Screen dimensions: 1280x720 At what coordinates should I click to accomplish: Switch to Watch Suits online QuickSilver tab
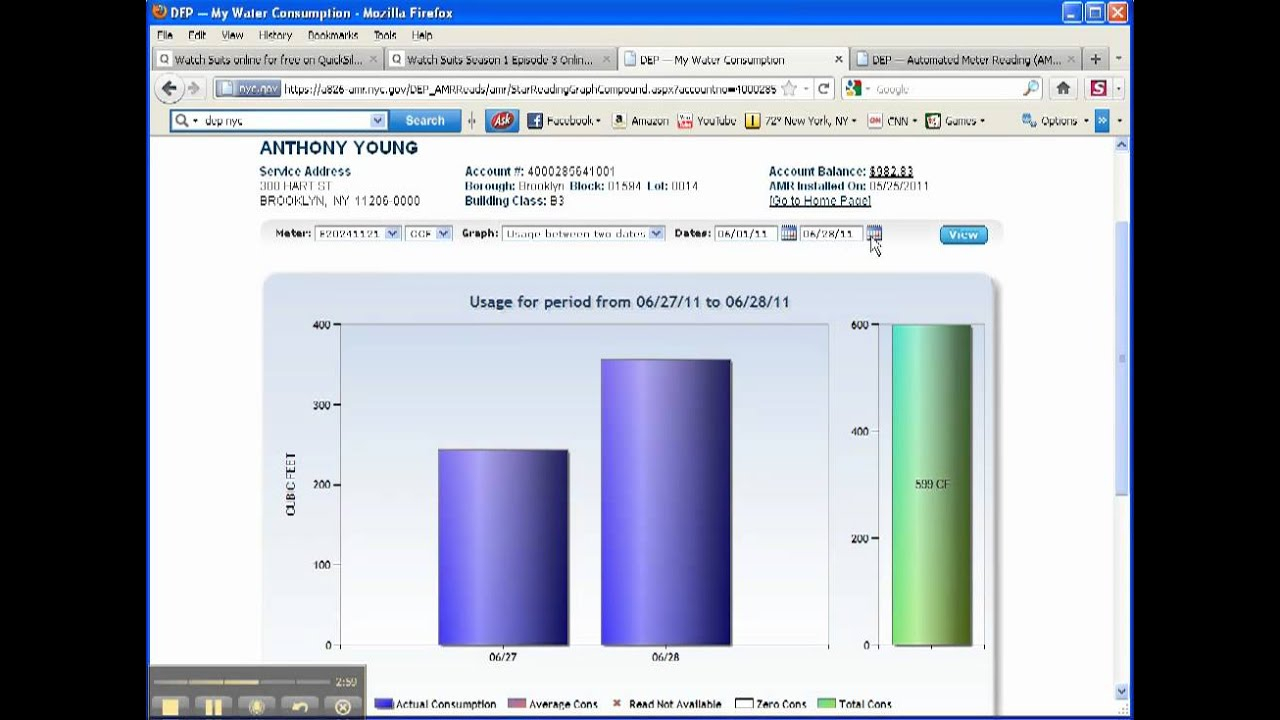pos(267,60)
